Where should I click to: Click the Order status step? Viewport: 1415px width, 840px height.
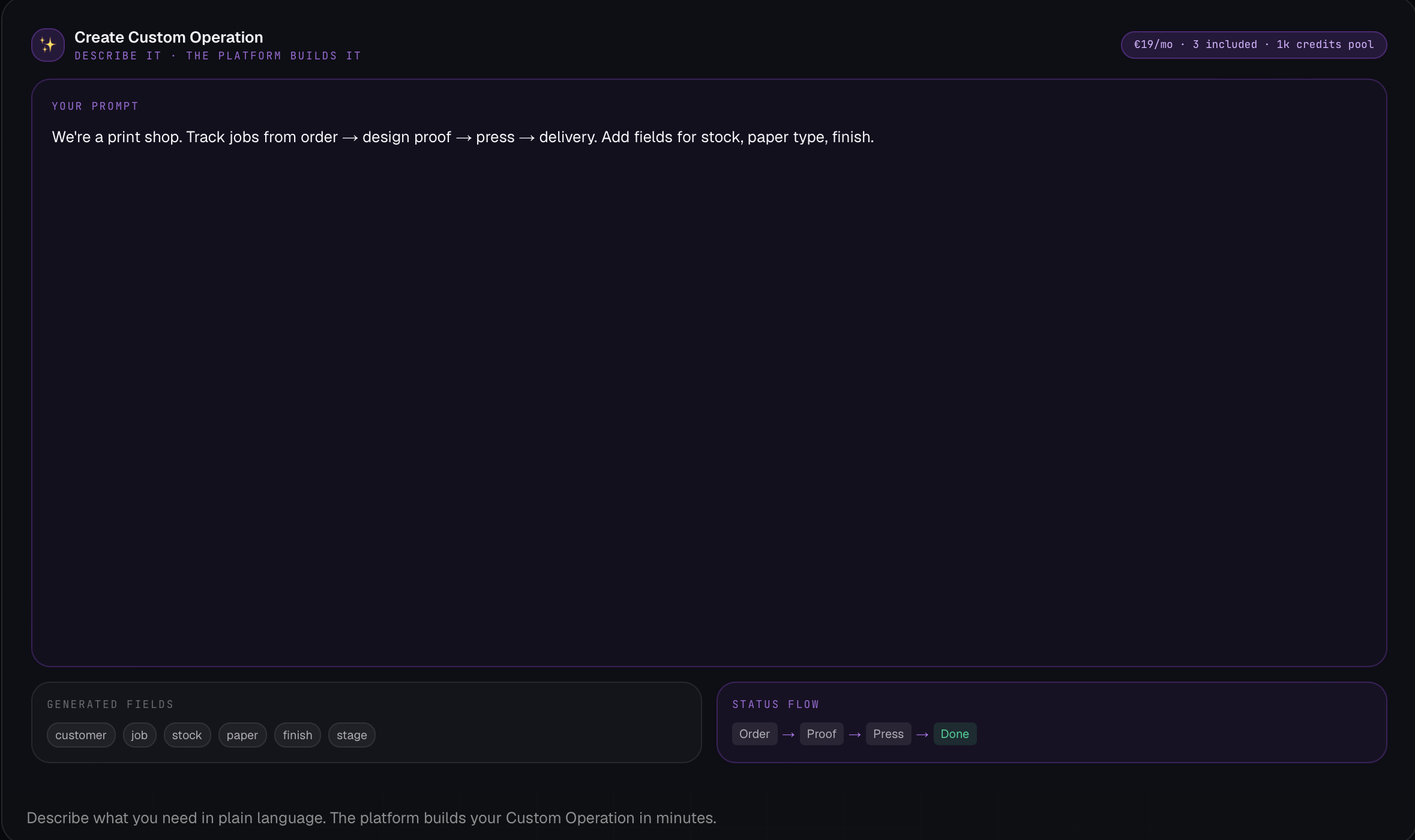(x=754, y=734)
